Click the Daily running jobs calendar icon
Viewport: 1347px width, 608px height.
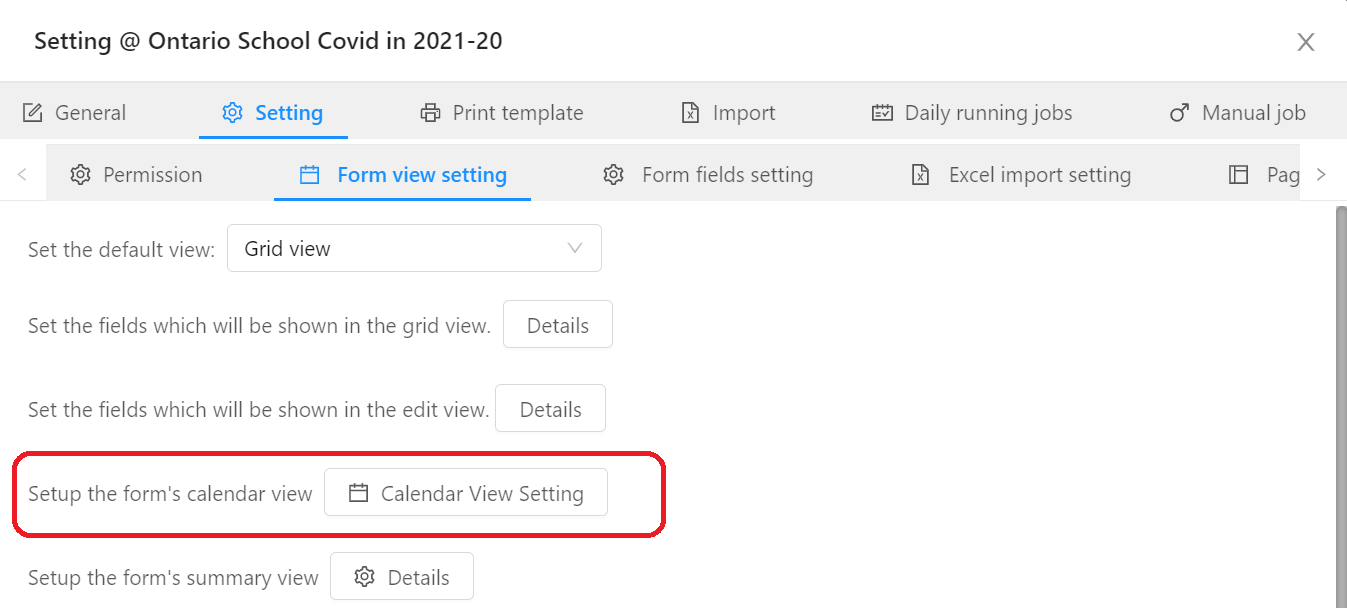[882, 113]
